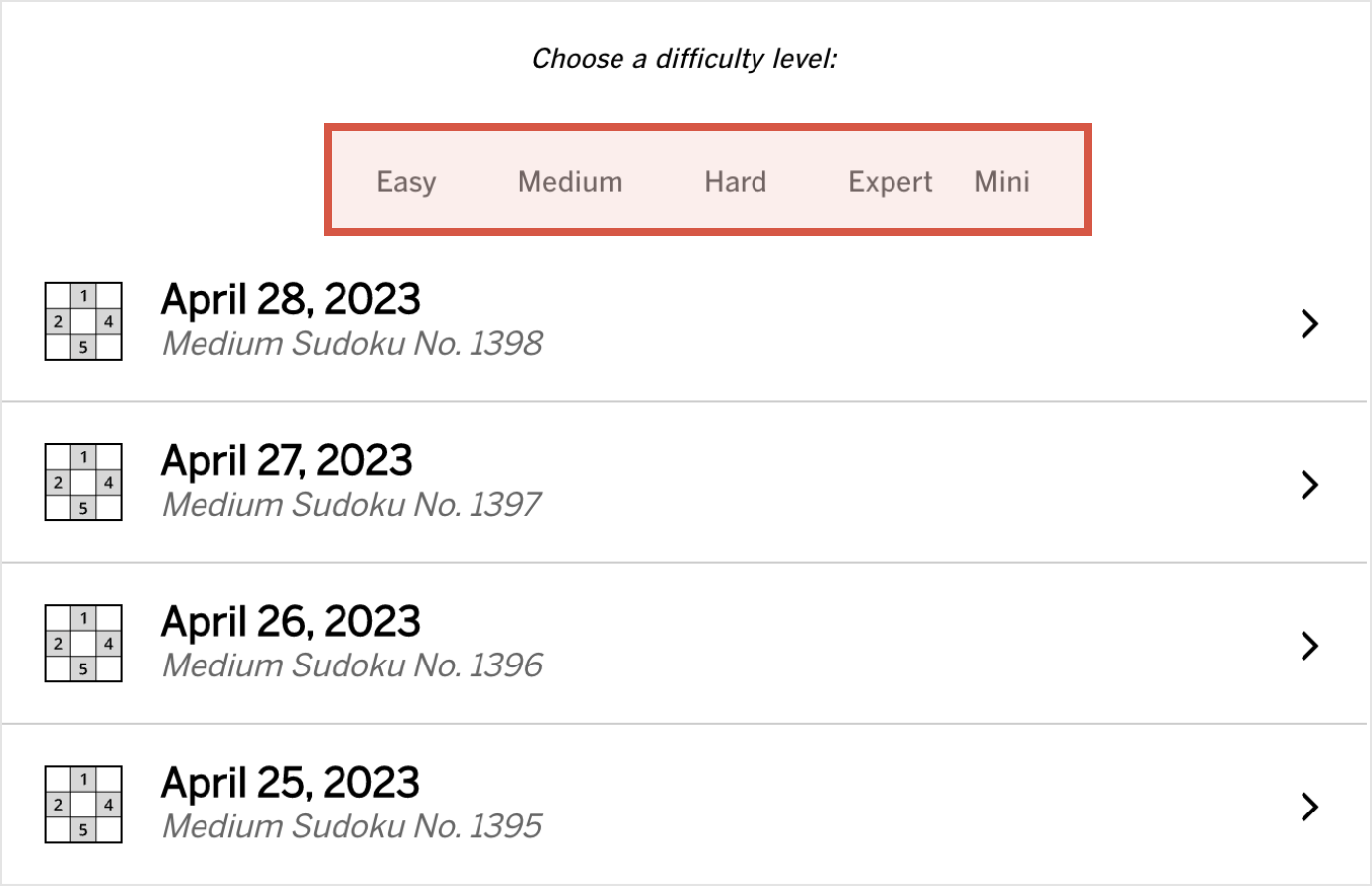The height and width of the screenshot is (886, 1372).
Task: Expand the April 28, 2023 puzzle row
Action: (1310, 323)
